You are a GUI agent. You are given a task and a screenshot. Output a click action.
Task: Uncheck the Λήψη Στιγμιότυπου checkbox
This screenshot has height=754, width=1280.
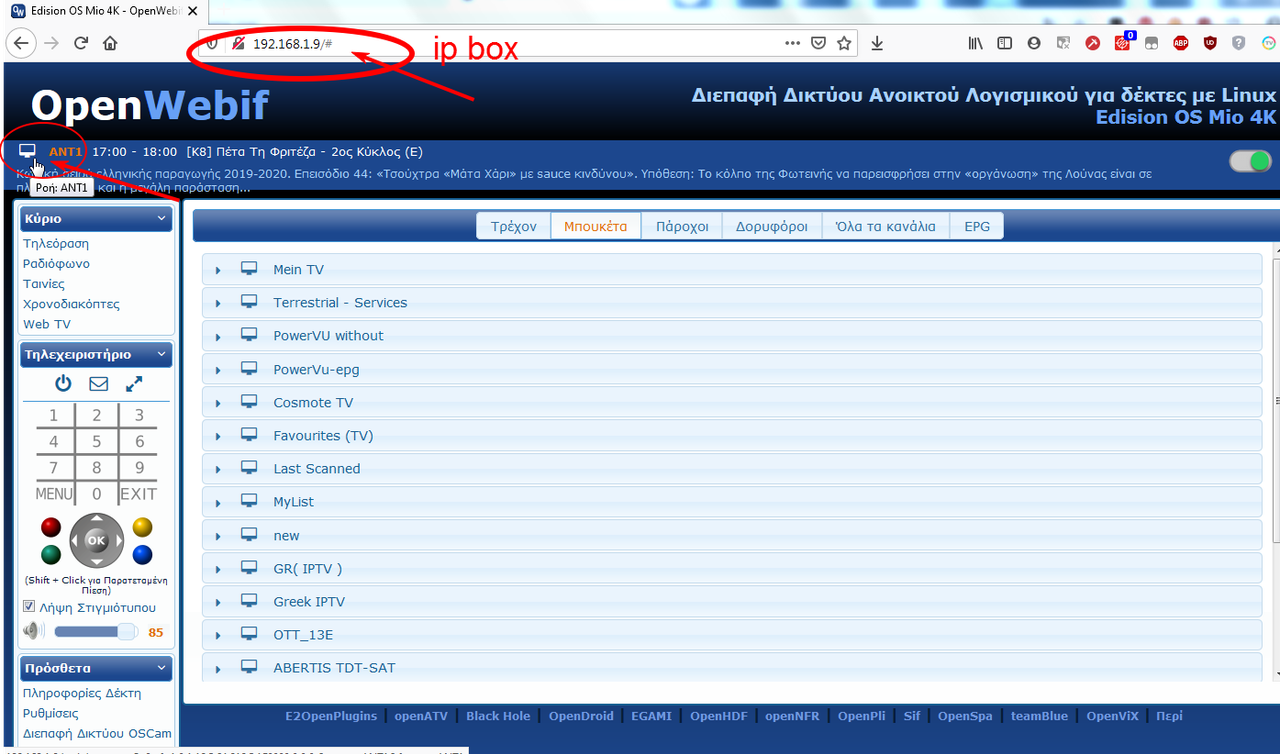[29, 607]
